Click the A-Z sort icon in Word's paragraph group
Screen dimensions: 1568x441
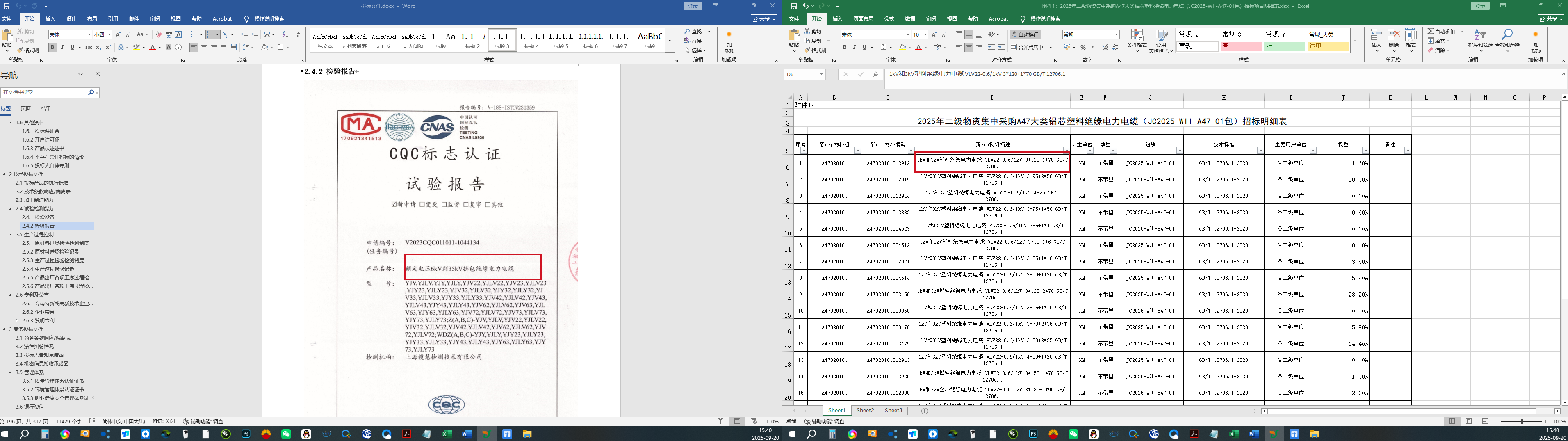(x=286, y=35)
